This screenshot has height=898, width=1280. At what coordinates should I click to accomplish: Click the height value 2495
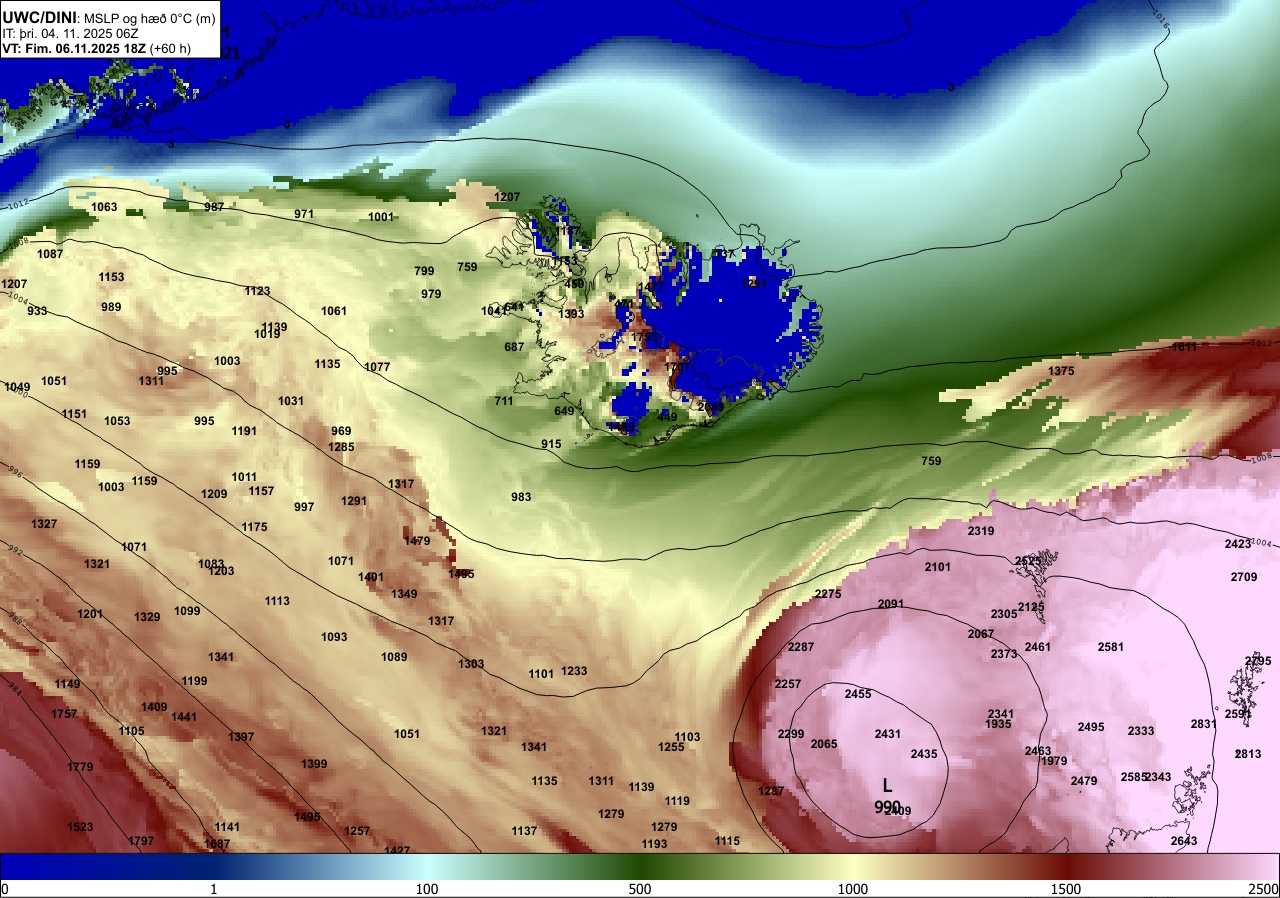[1091, 727]
